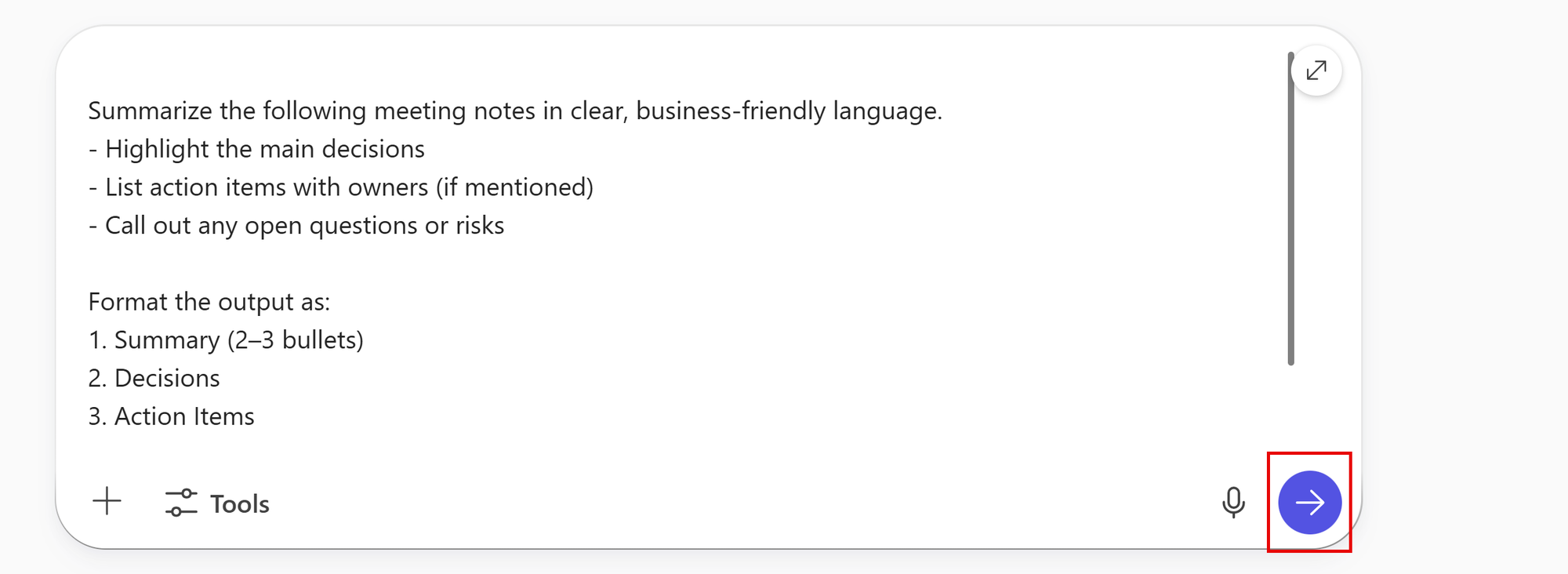
Task: Click the line 'Highlight the main decisions'
Action: tap(264, 149)
